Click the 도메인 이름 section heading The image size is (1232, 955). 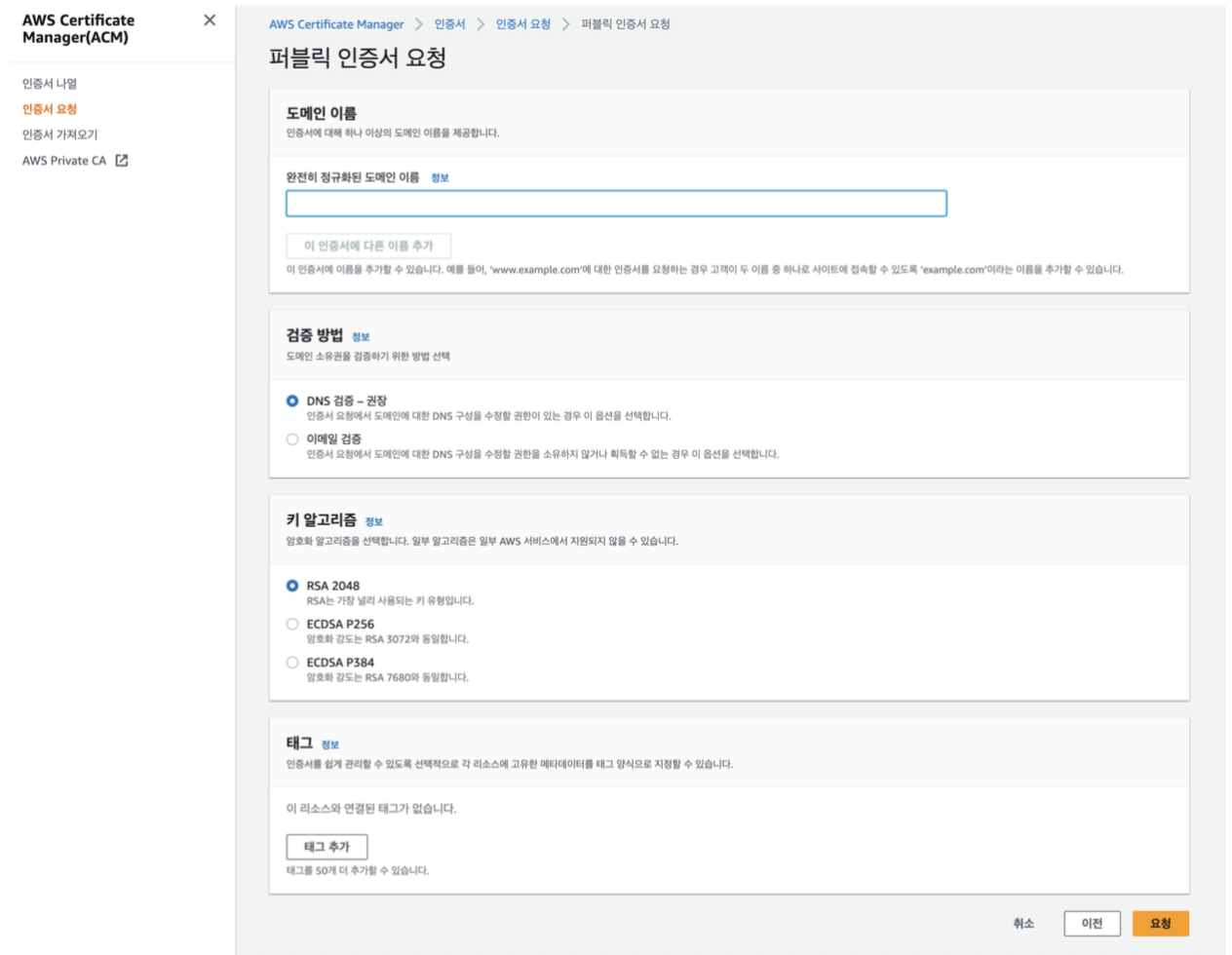pyautogui.click(x=322, y=113)
